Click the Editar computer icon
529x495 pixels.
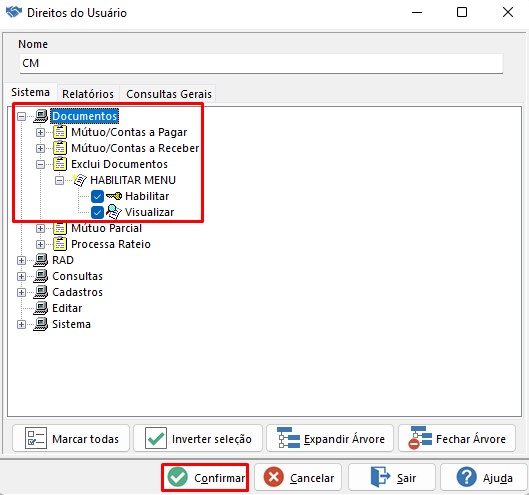coord(41,308)
